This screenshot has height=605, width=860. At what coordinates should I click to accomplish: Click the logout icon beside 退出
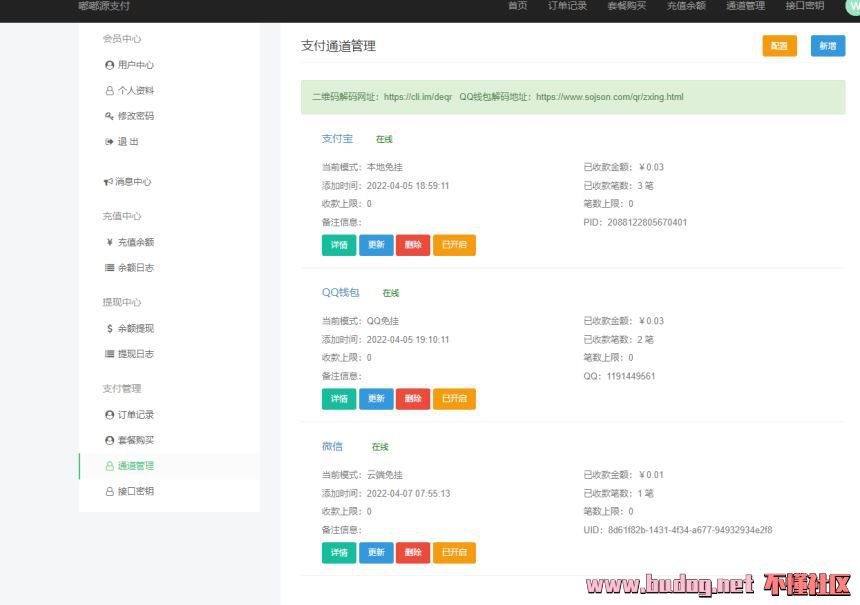(x=109, y=142)
